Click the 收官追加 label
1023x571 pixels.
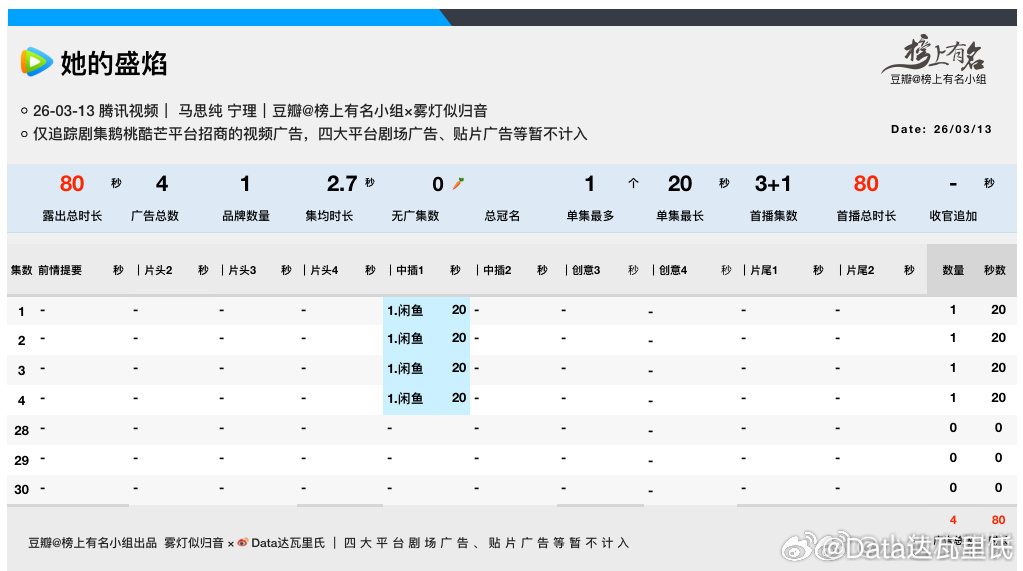(953, 215)
